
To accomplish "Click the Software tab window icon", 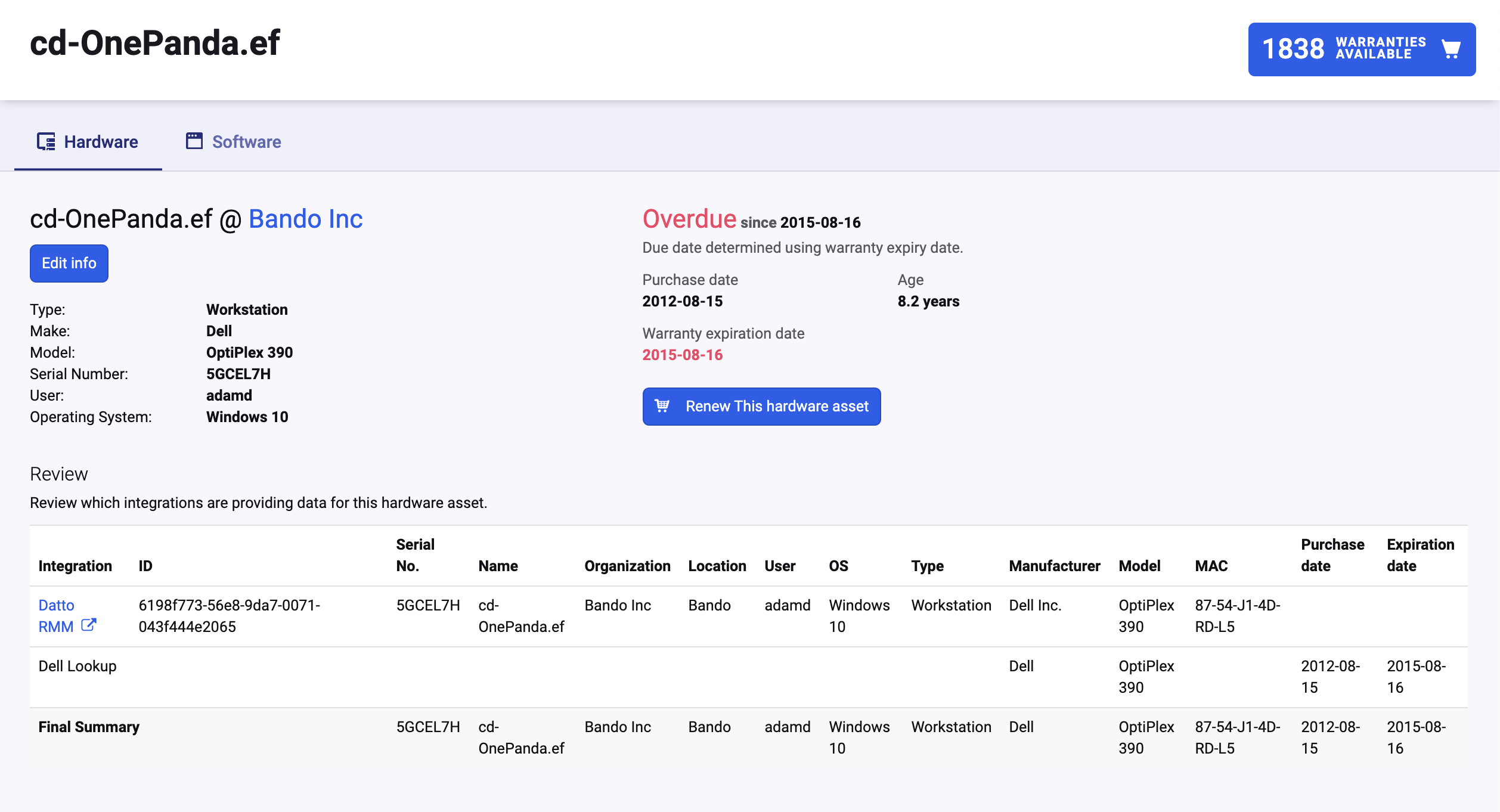I will (194, 141).
